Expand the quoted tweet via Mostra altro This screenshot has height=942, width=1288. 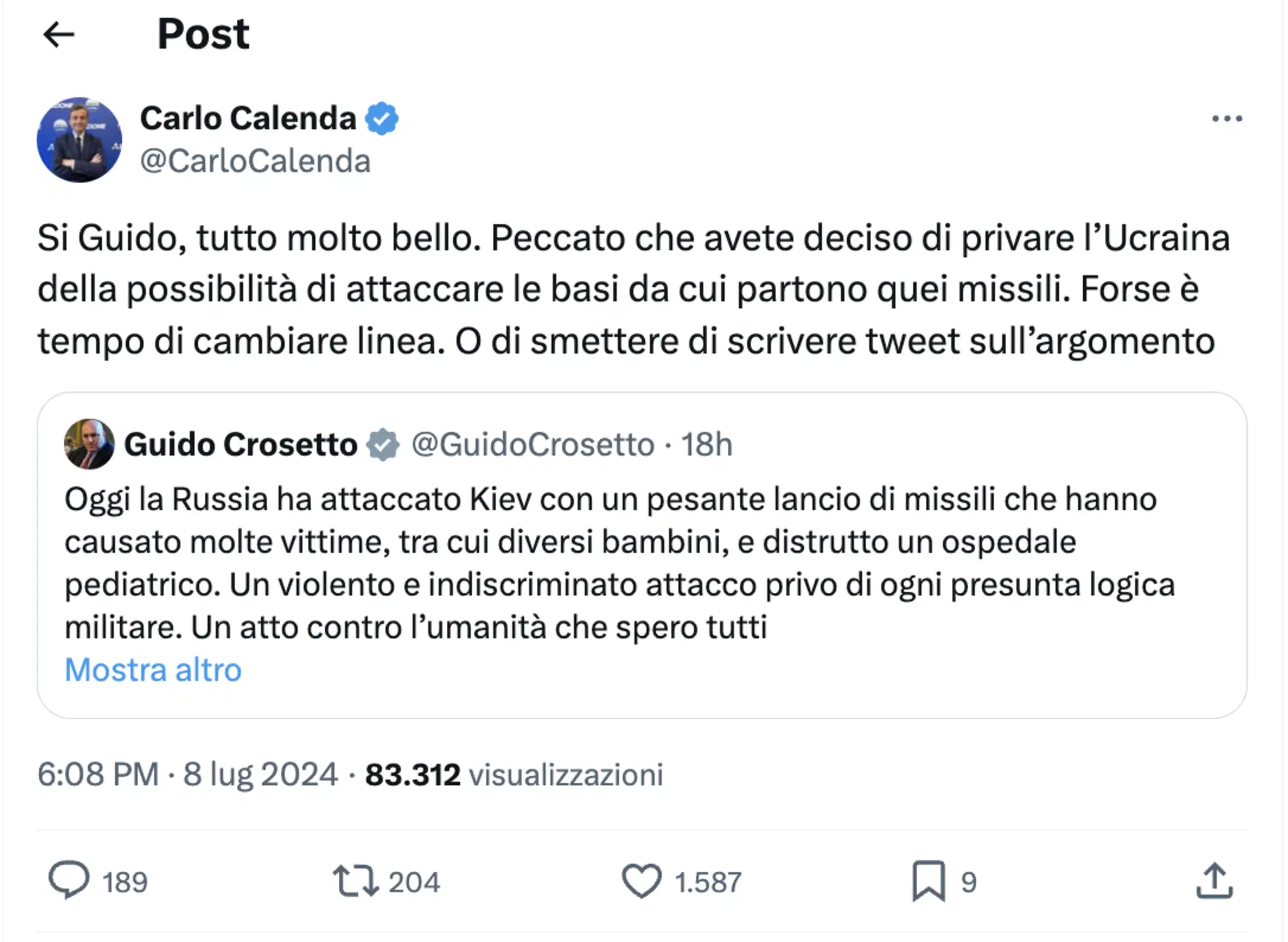(x=152, y=670)
